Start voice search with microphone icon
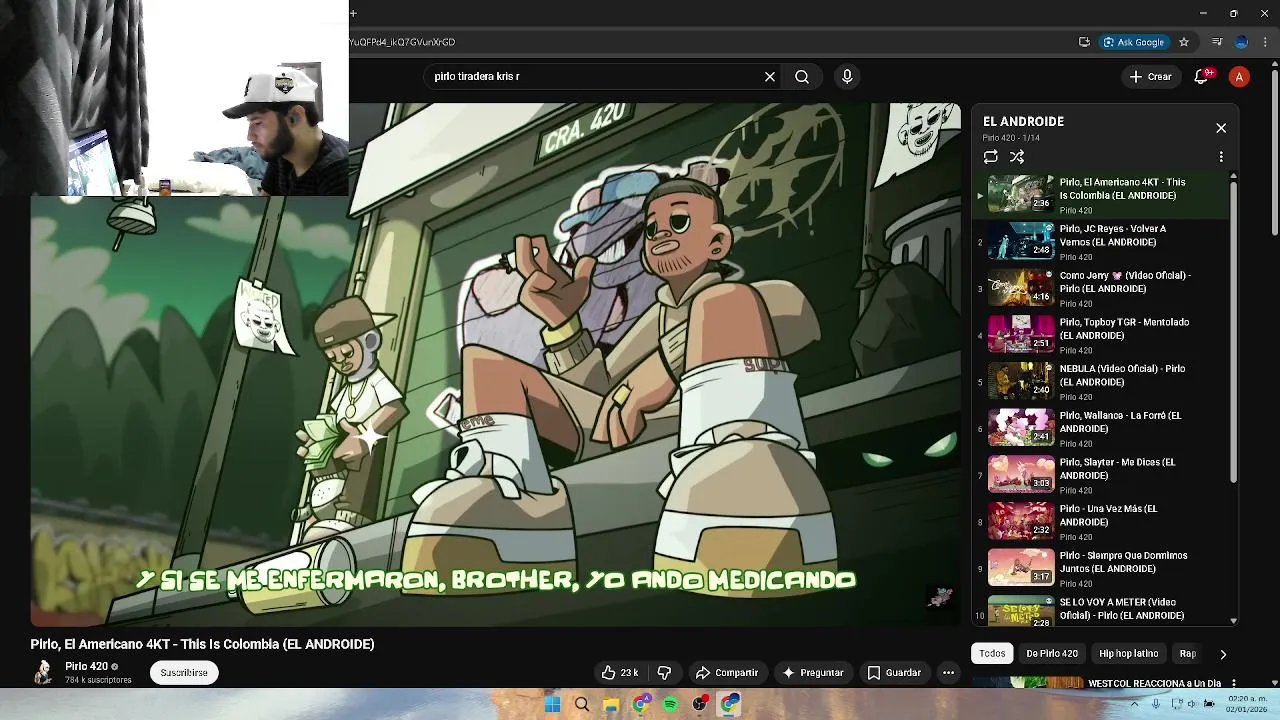1280x720 pixels. click(847, 76)
